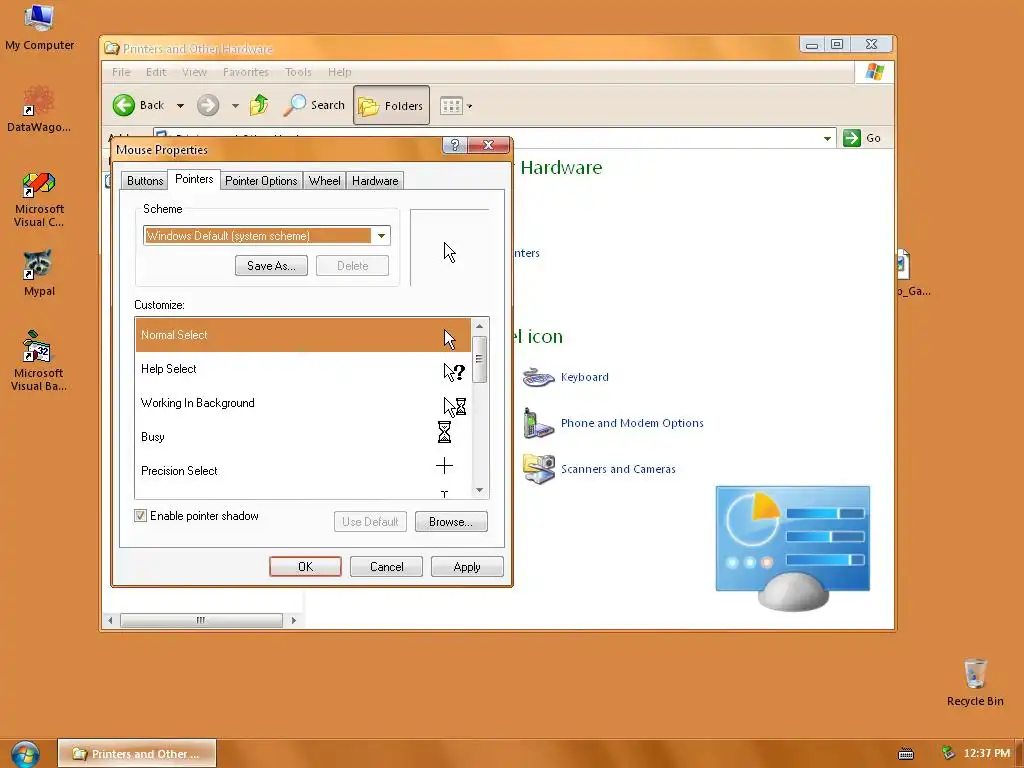Open the Help menu
The height and width of the screenshot is (768, 1024).
(340, 72)
